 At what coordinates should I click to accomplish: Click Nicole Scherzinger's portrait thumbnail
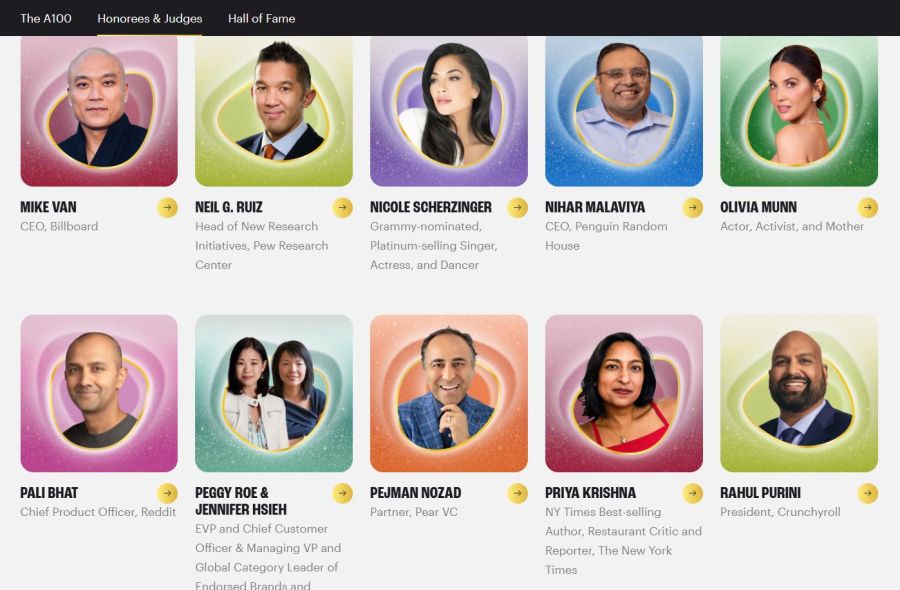click(449, 111)
